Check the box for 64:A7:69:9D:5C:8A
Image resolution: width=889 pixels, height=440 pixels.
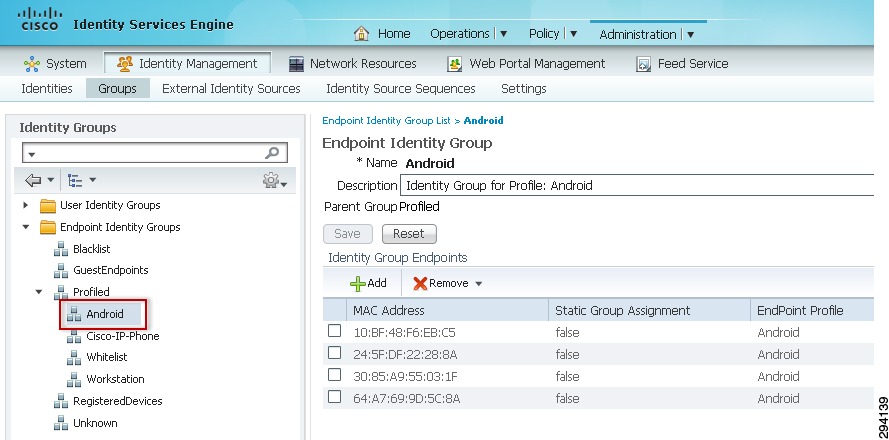click(335, 397)
